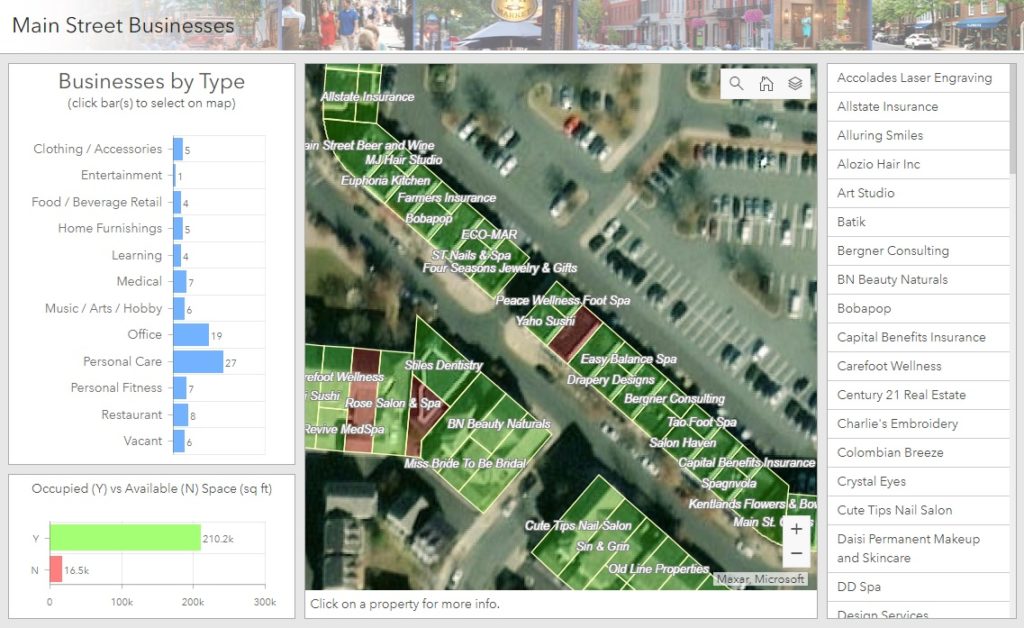Open the map layers list
Screen dimensions: 1024x628
coord(795,84)
